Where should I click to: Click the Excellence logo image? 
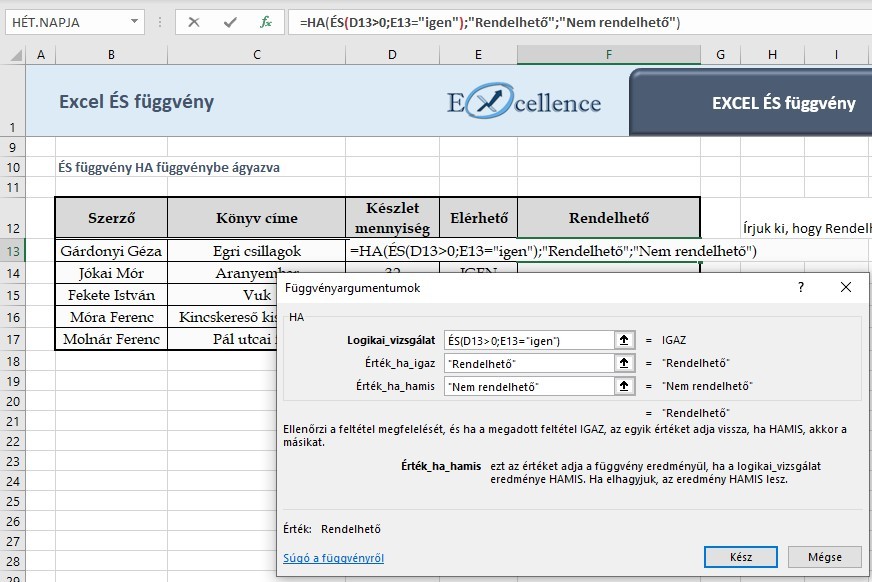[x=524, y=101]
